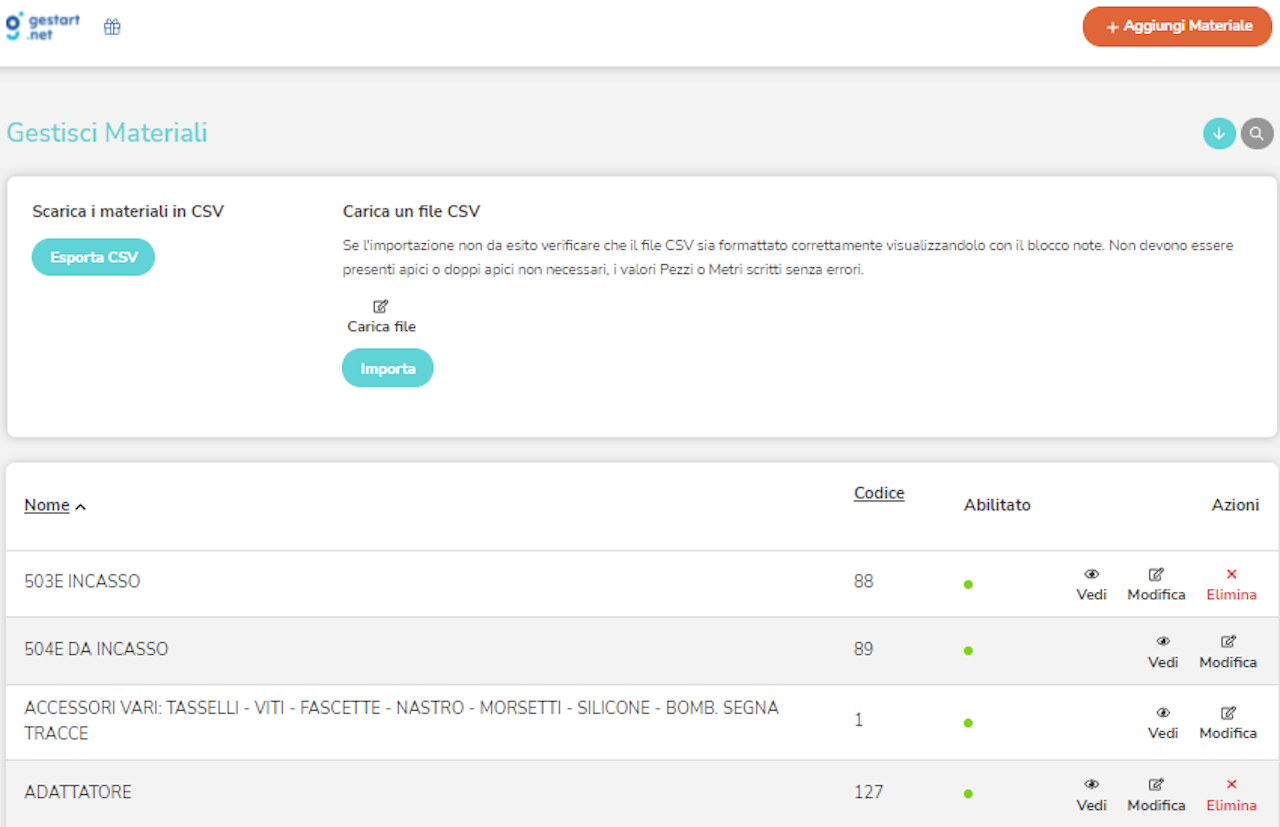This screenshot has width=1280, height=827.
Task: Toggle the Nome column sort arrow
Action: point(81,507)
